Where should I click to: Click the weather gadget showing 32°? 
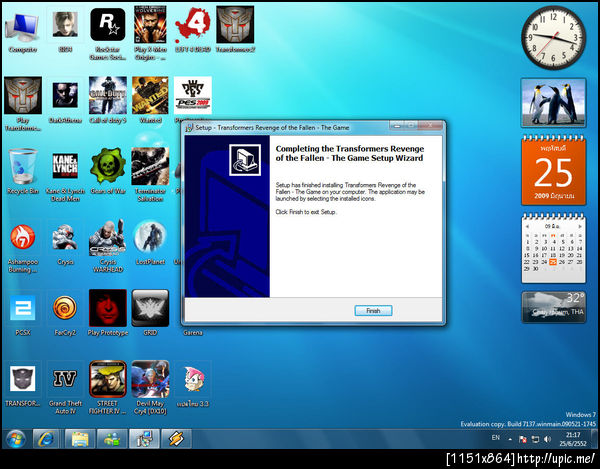coord(553,307)
